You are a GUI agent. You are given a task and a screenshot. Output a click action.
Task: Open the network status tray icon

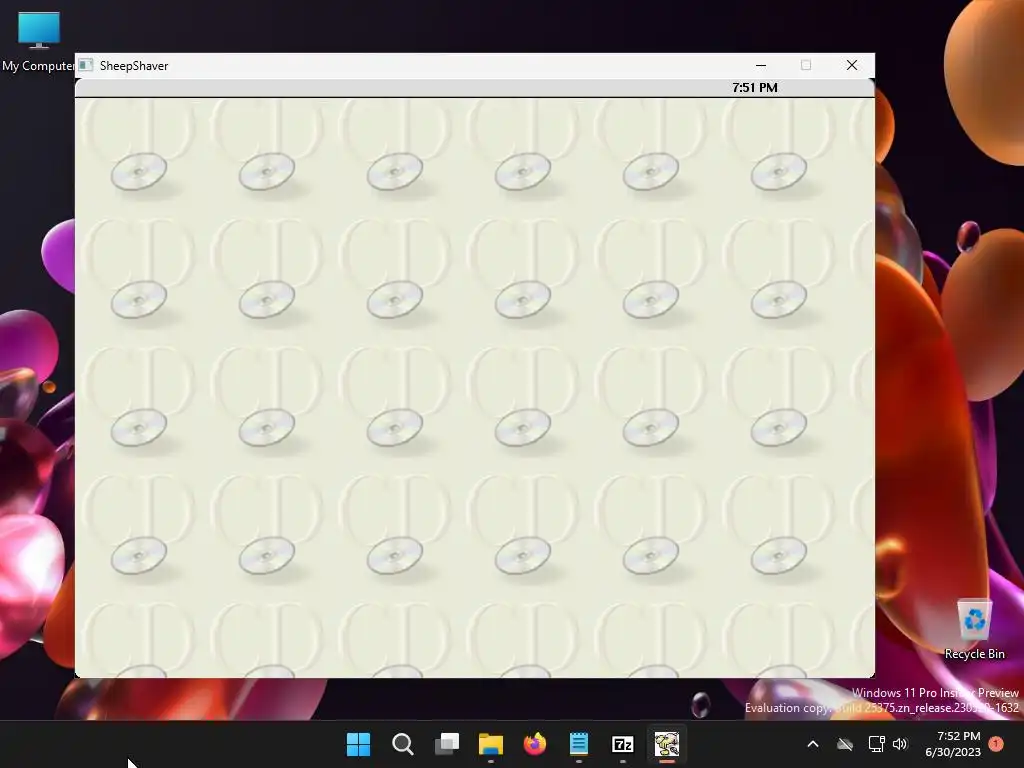pos(876,744)
